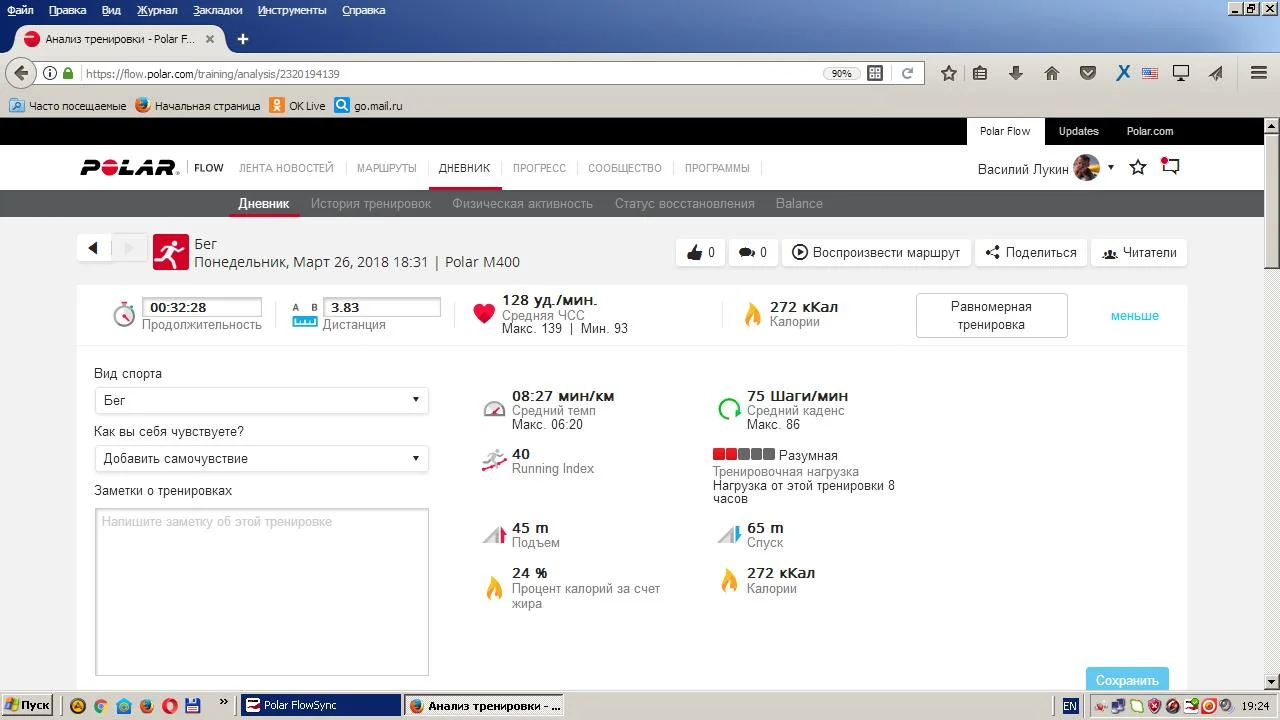Open the Balance sub-tab
Viewport: 1280px width, 720px height.
(799, 203)
